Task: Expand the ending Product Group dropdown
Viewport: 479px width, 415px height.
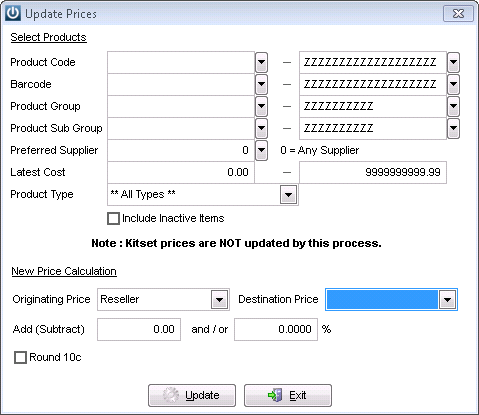Action: [453, 106]
